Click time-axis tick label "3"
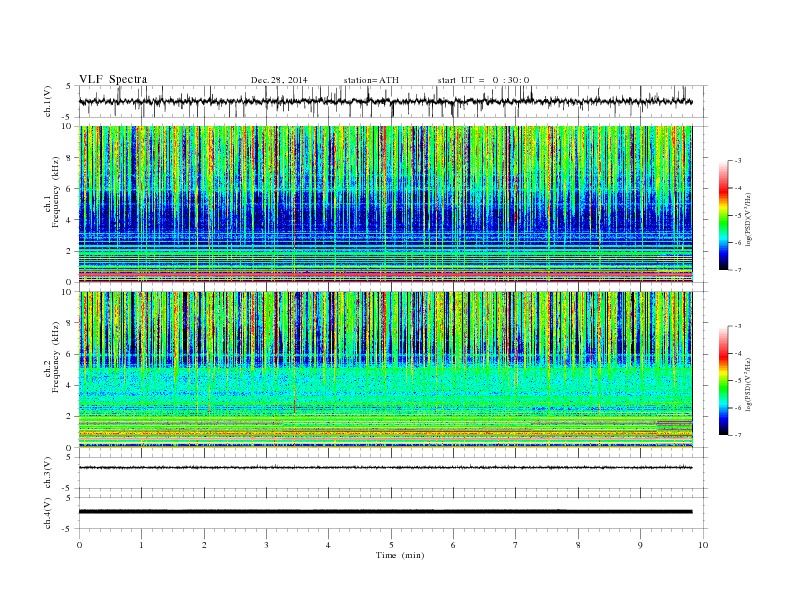The width and height of the screenshot is (792, 612). [x=267, y=545]
